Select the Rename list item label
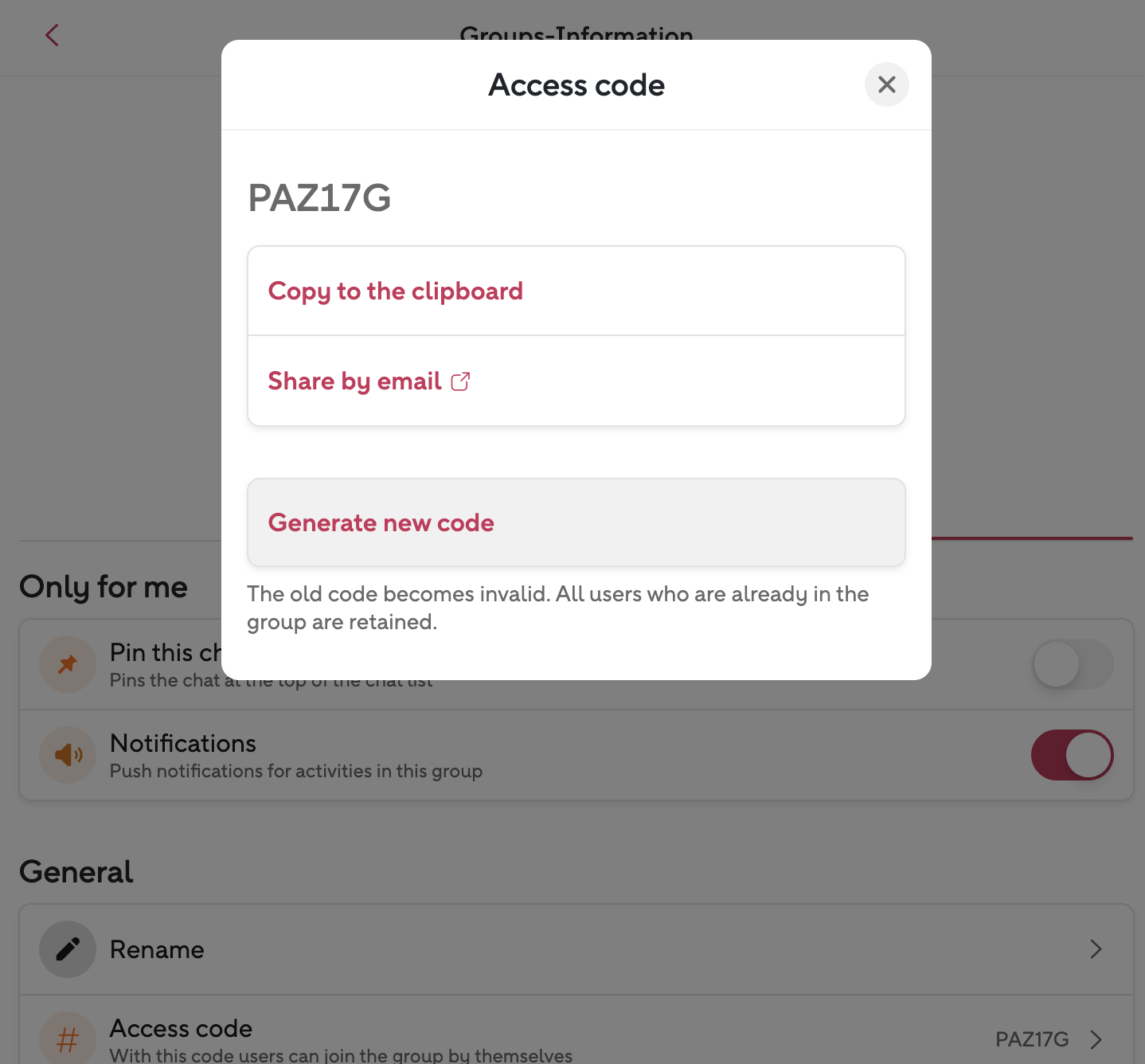The image size is (1145, 1064). 157,949
